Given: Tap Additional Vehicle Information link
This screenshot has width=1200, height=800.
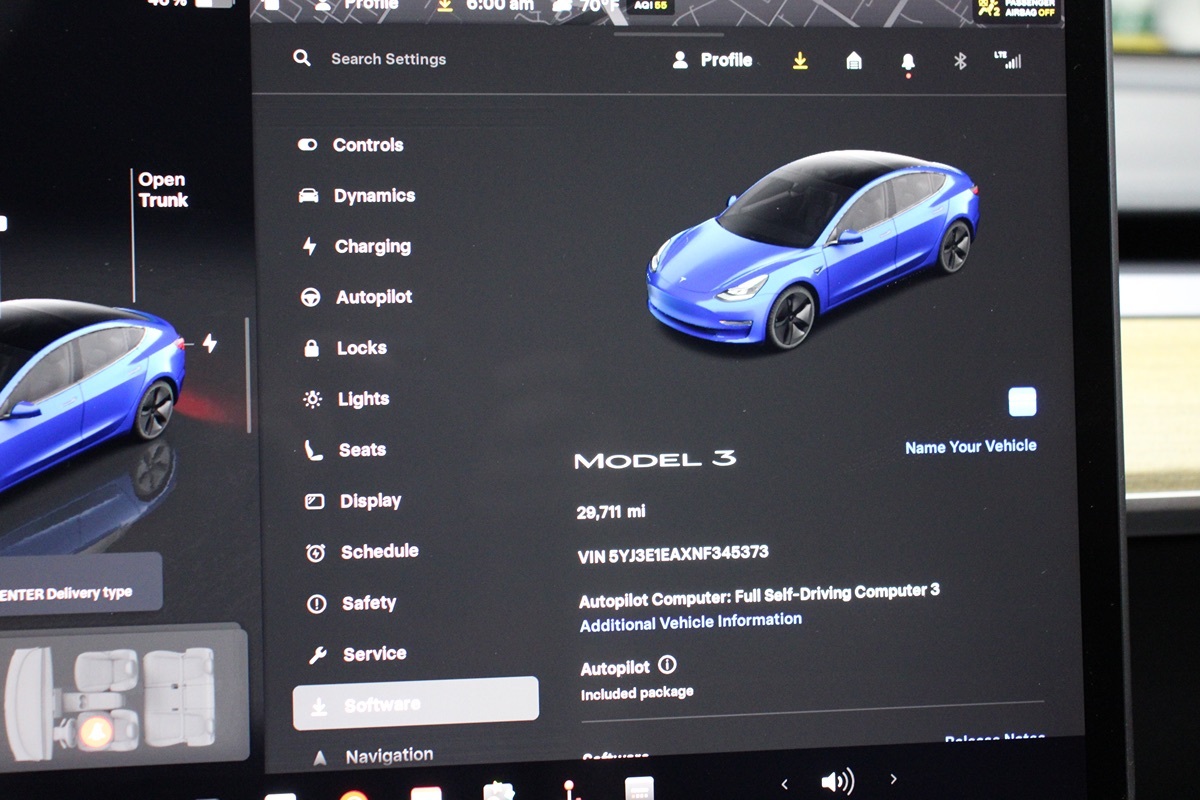Looking at the screenshot, I should point(691,622).
